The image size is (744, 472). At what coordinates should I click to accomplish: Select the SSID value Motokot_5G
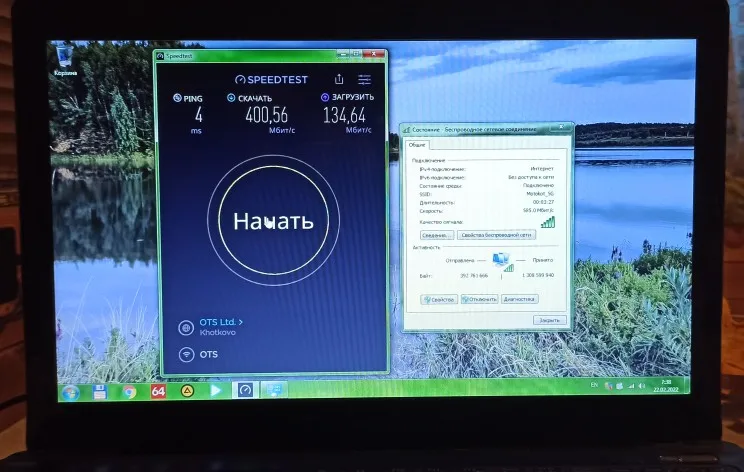540,194
